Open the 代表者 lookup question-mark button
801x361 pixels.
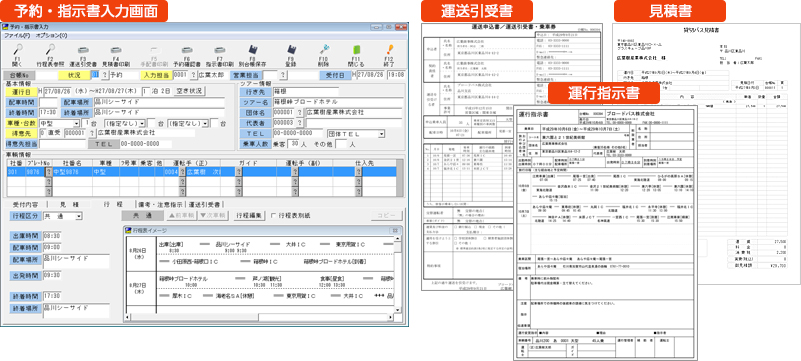300,123
